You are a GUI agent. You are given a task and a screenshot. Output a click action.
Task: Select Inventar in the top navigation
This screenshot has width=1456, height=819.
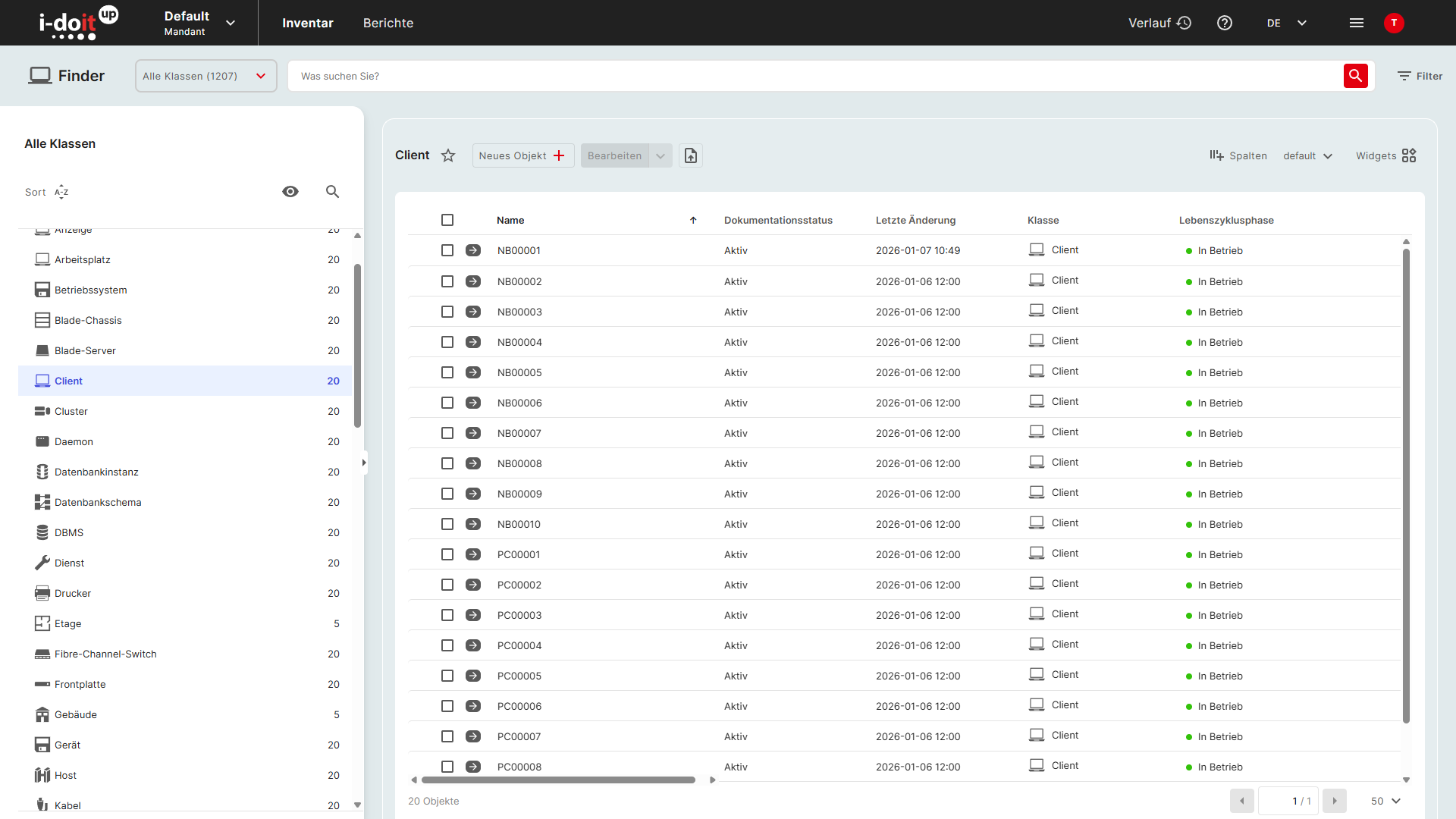(307, 23)
